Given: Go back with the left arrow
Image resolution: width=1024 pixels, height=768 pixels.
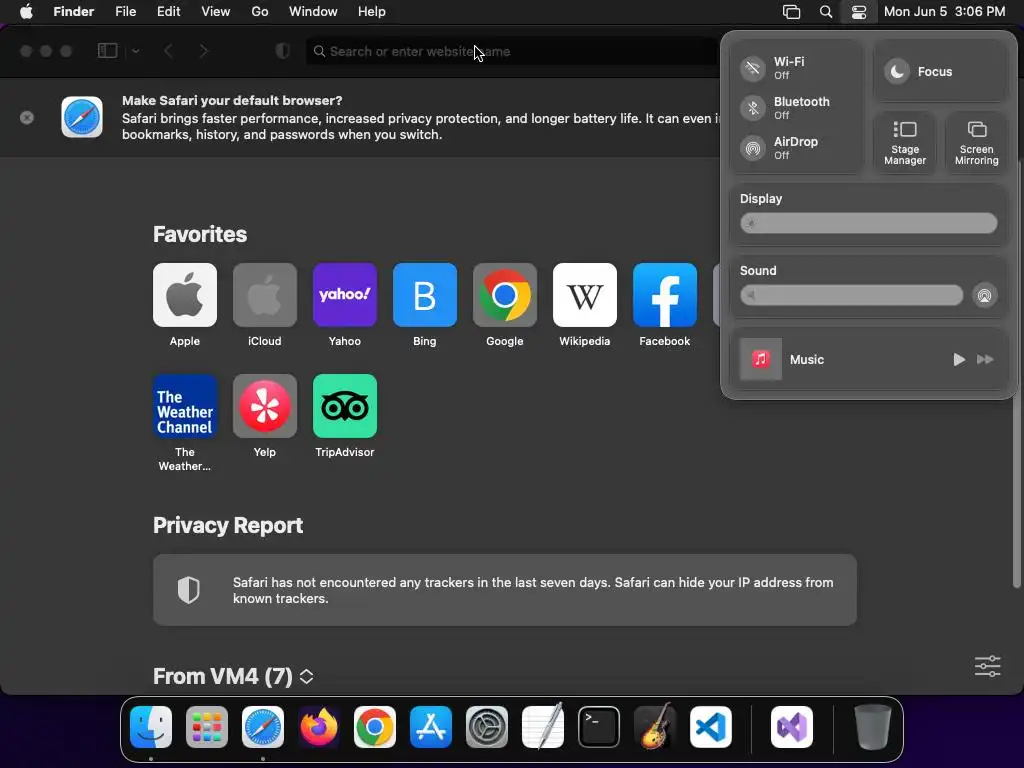Looking at the screenshot, I should pos(168,51).
